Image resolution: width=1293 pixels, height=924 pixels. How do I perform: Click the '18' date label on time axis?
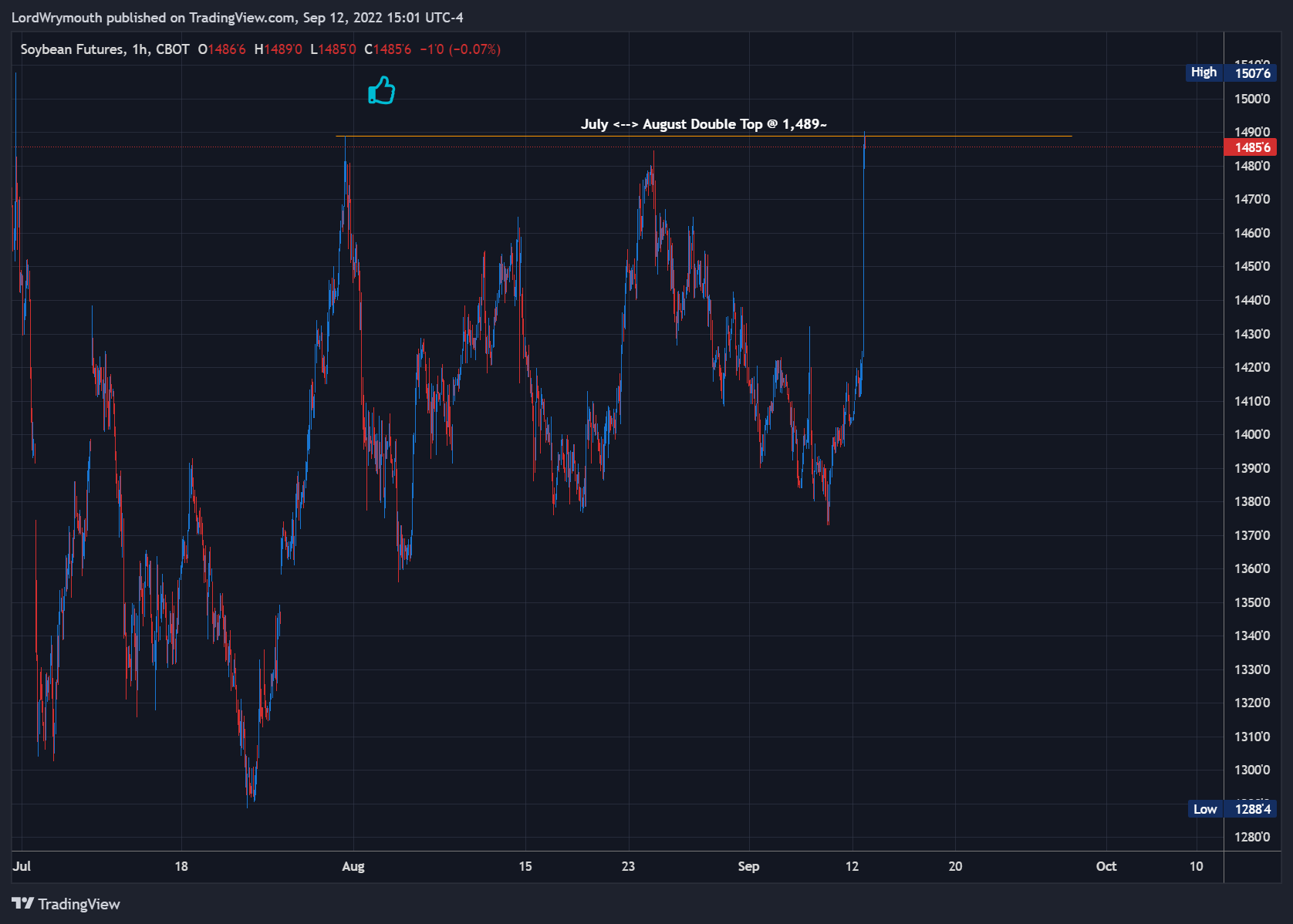181,866
